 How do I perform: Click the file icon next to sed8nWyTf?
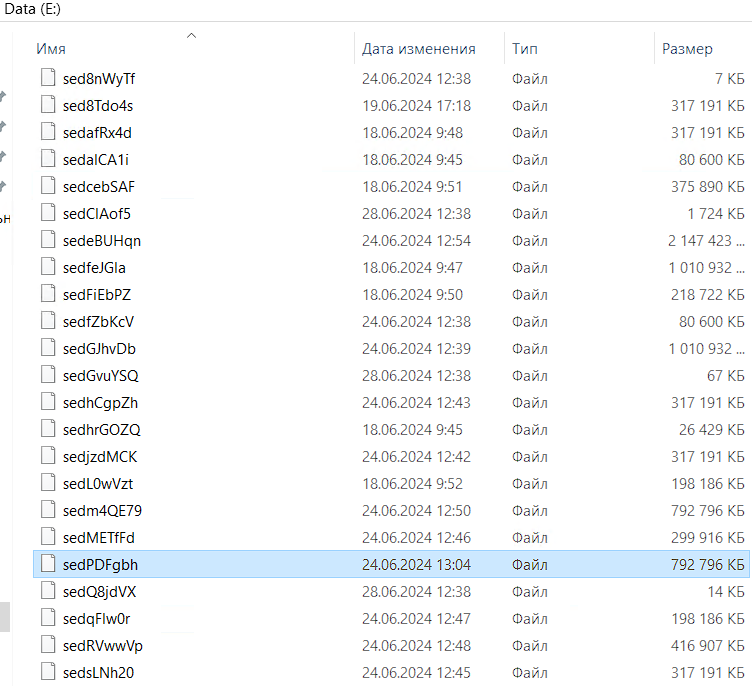pyautogui.click(x=47, y=78)
